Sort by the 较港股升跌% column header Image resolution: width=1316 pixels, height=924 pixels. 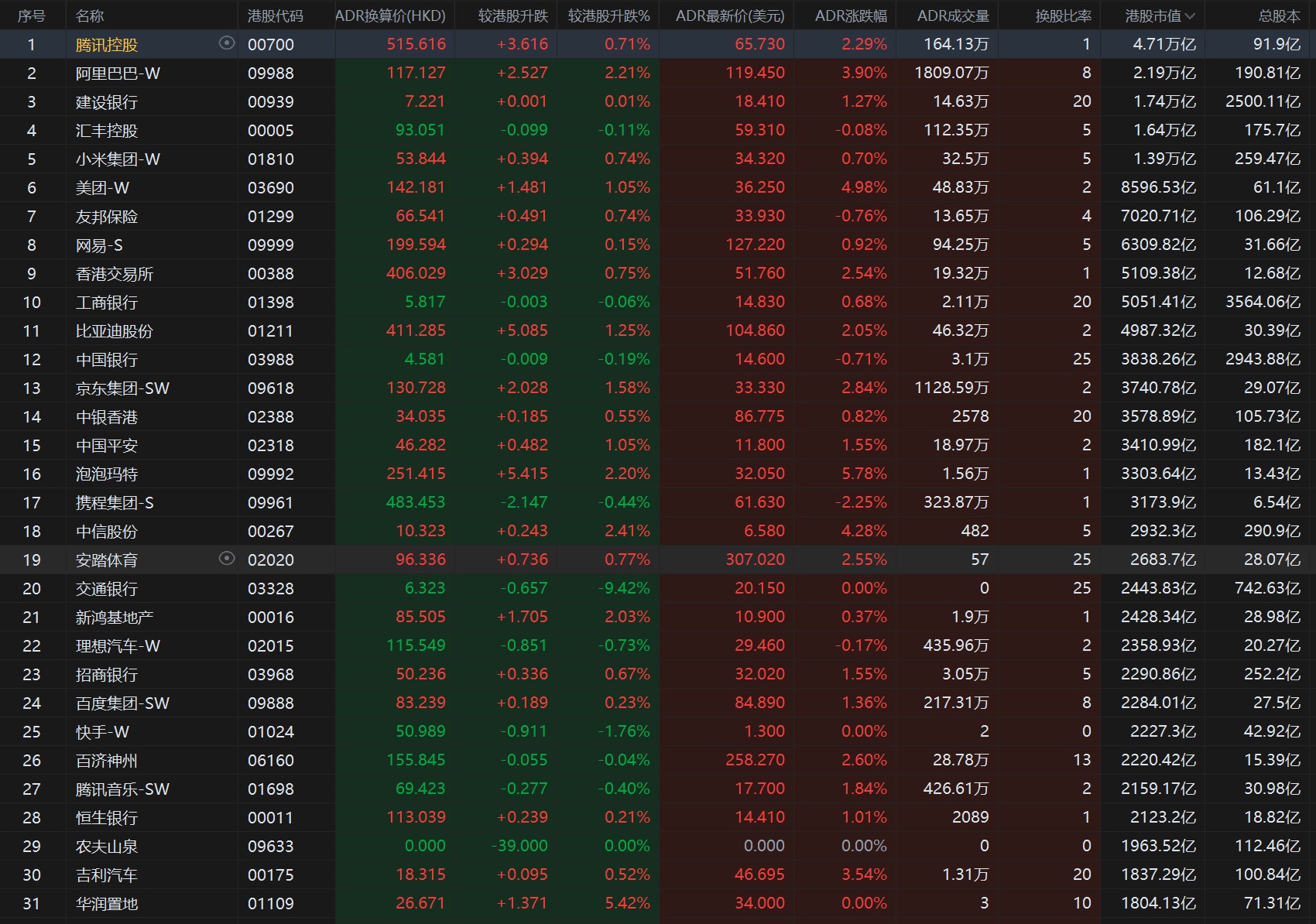click(x=608, y=16)
